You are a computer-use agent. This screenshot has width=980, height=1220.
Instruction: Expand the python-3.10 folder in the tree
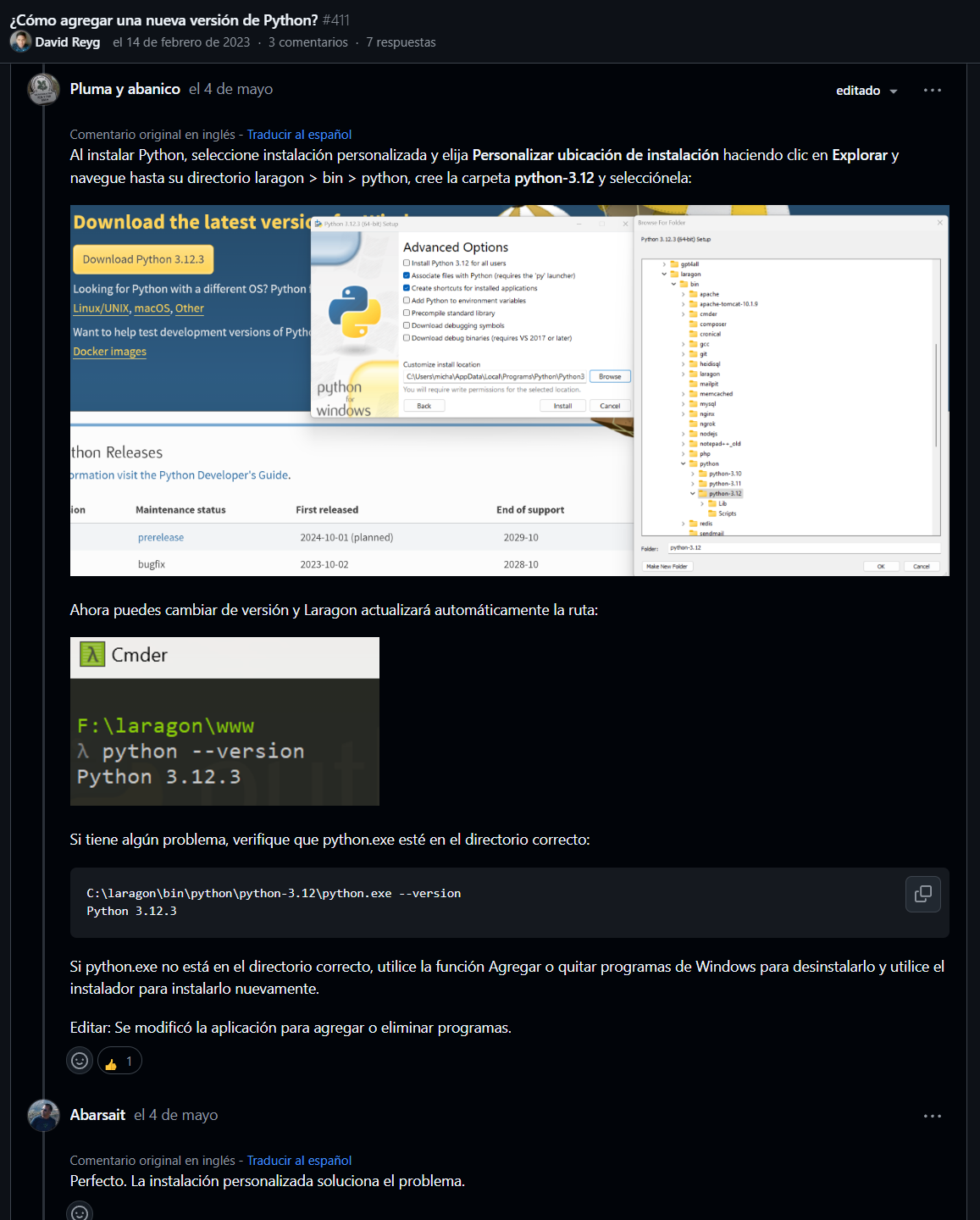692,474
